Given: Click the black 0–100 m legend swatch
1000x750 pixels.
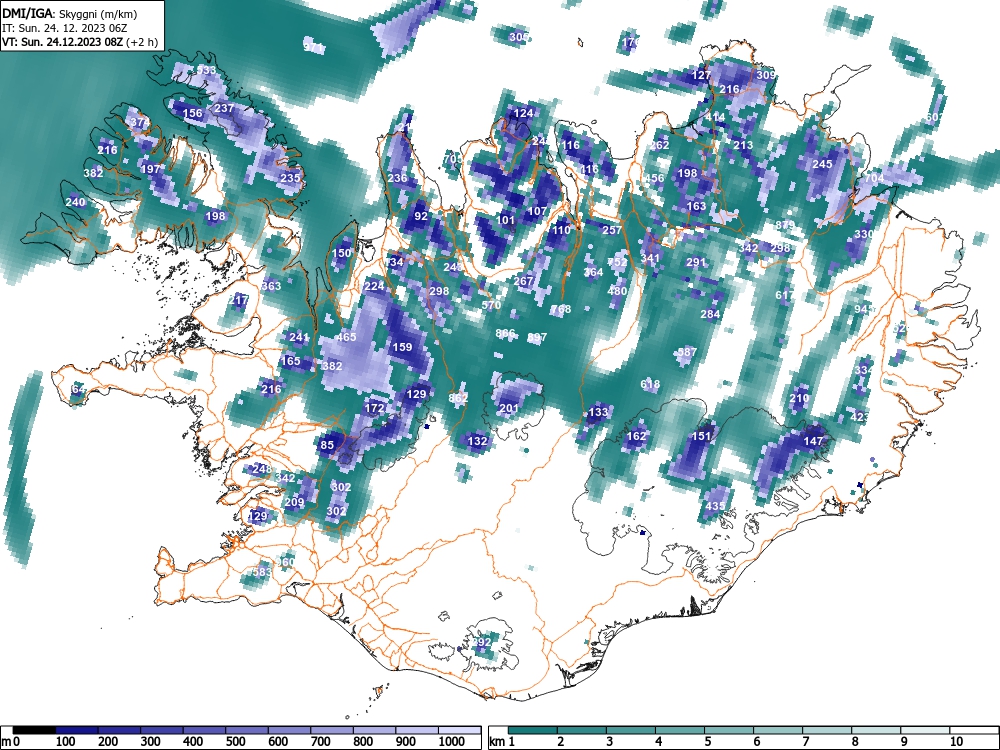Looking at the screenshot, I should 34,730.
